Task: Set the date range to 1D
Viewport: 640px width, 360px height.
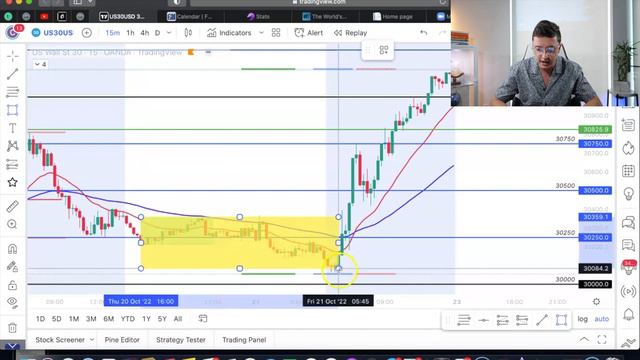Action: [x=40, y=319]
